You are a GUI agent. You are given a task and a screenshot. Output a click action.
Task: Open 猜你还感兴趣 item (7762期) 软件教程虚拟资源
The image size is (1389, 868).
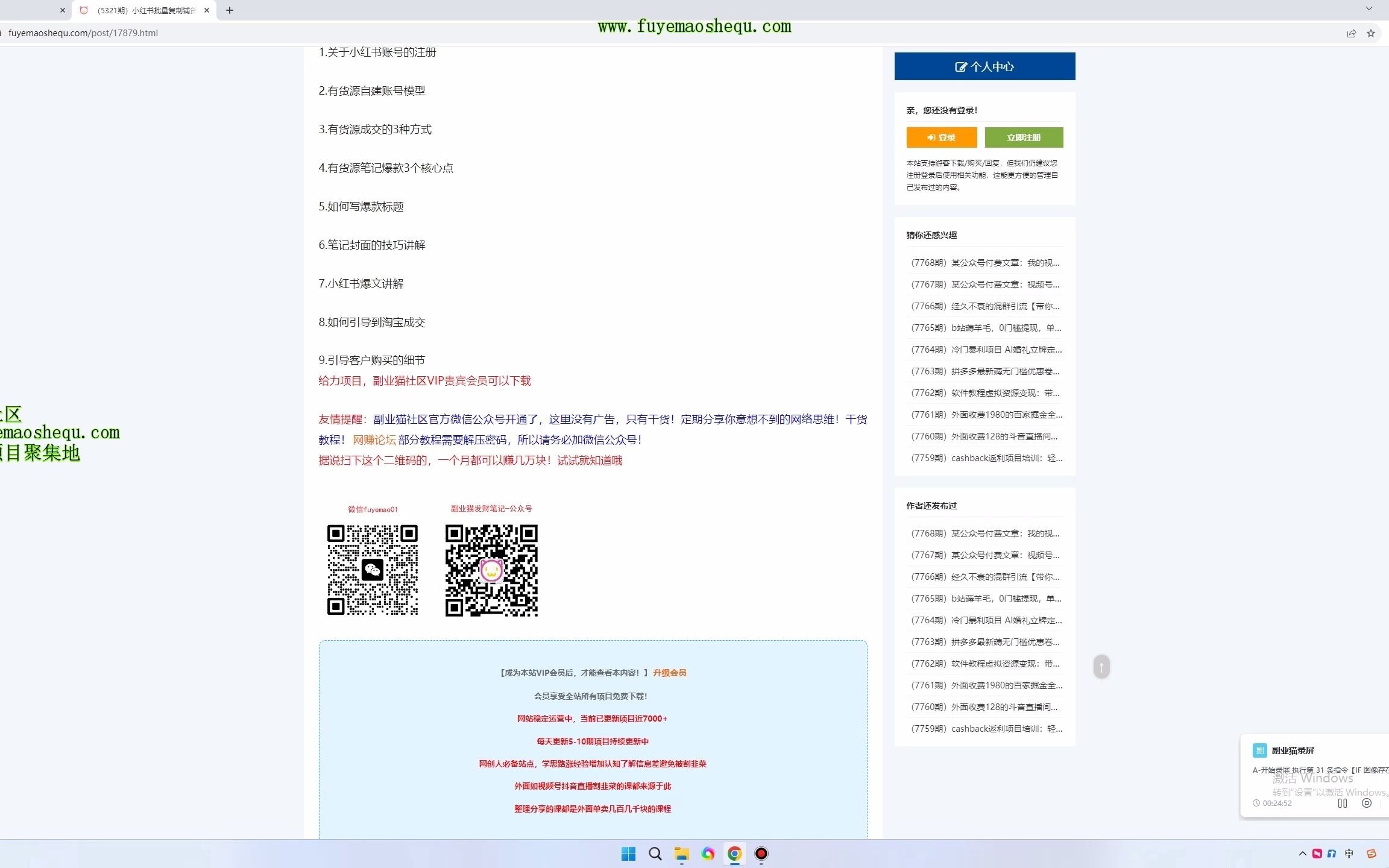pyautogui.click(x=985, y=393)
